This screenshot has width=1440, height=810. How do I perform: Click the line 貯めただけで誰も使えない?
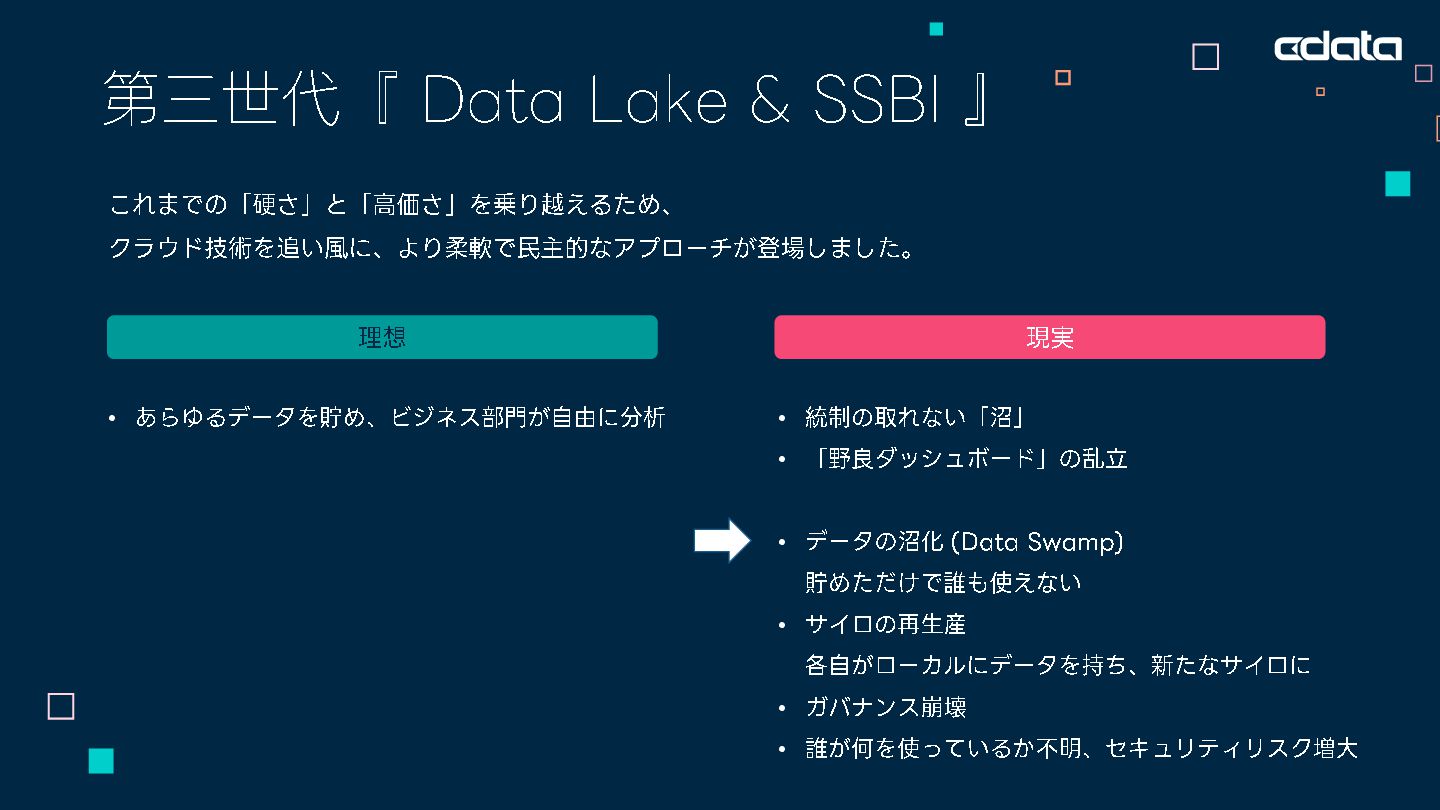click(943, 582)
